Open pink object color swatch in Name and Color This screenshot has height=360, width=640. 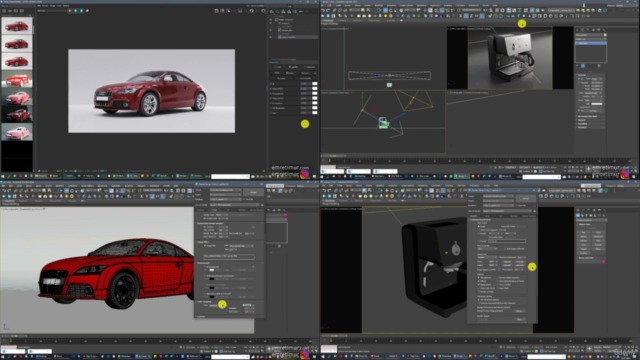(x=604, y=261)
